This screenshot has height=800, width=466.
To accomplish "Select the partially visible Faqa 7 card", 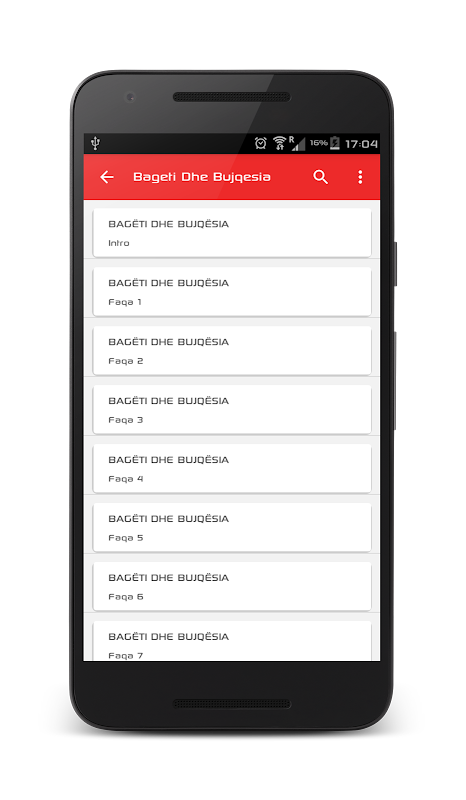I will pyautogui.click(x=232, y=641).
